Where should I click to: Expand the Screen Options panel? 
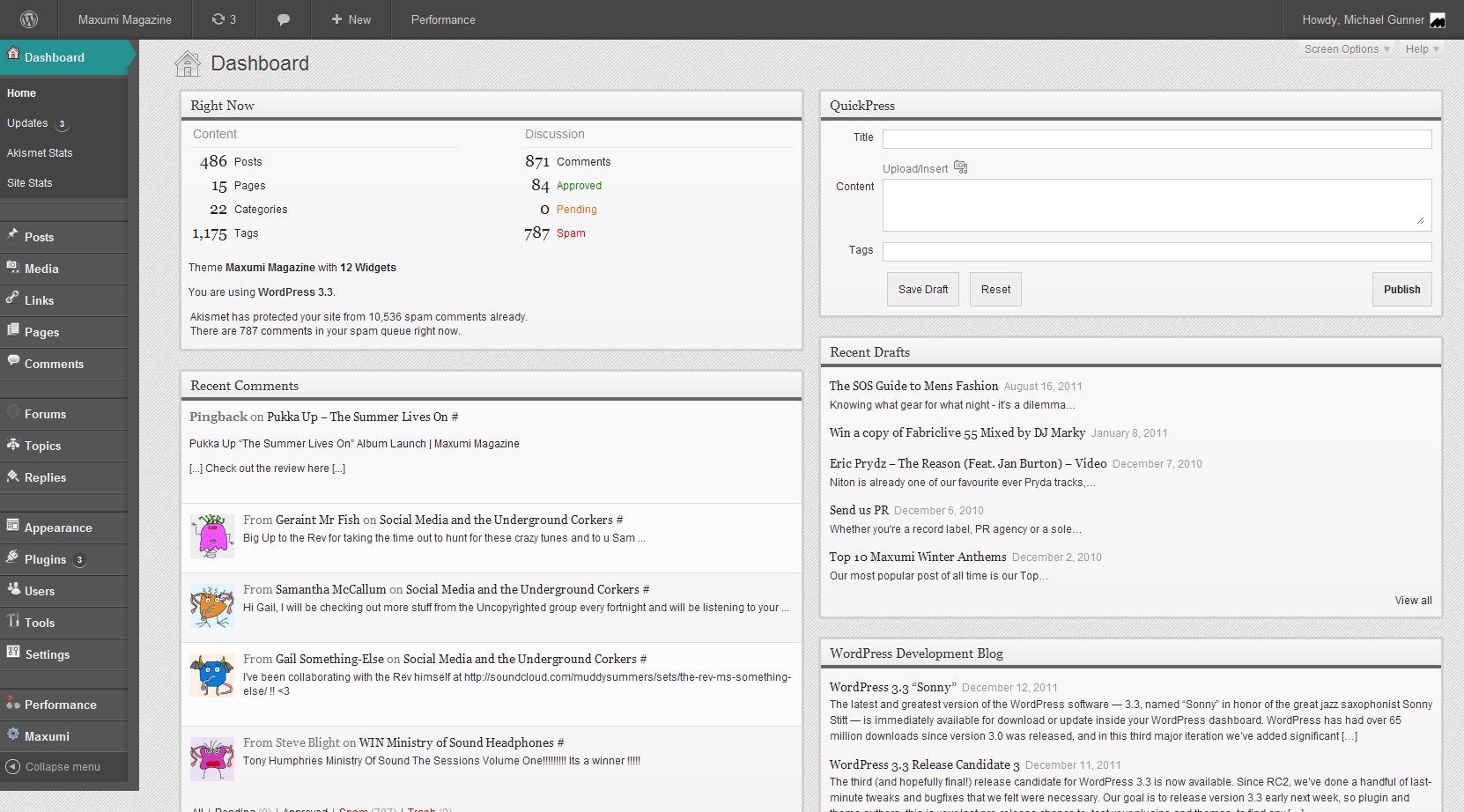pos(1347,49)
